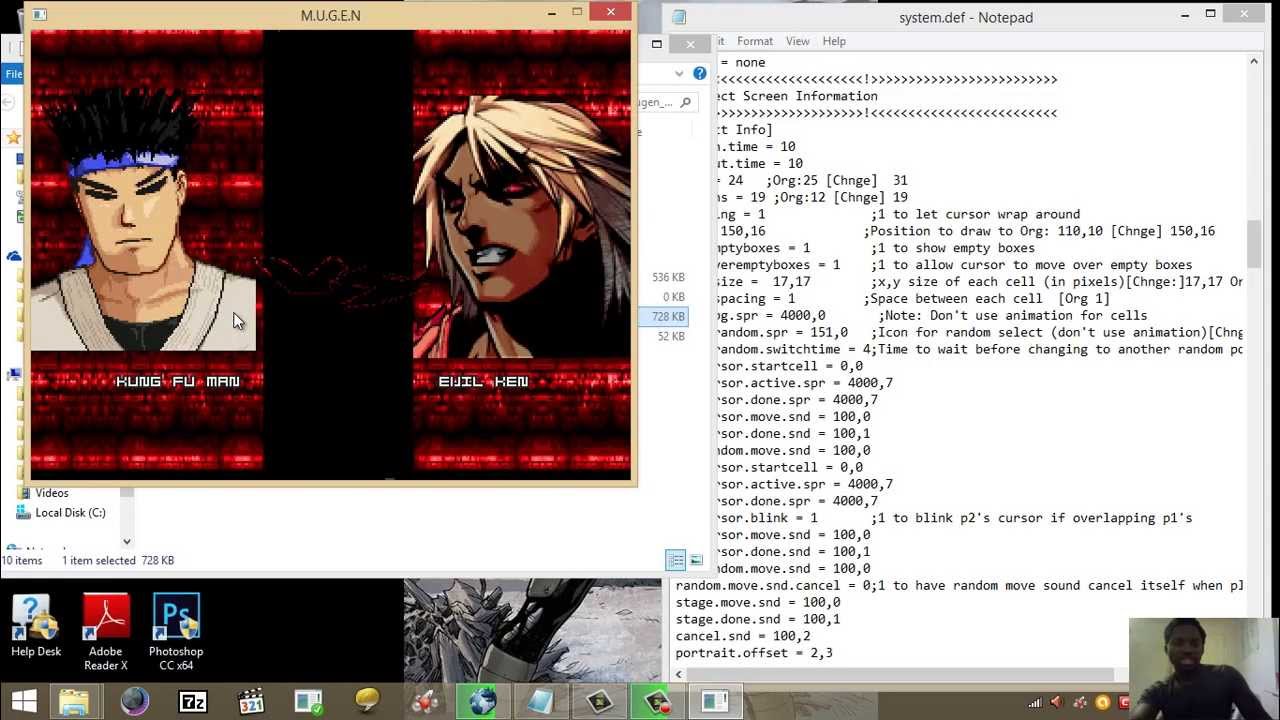Open the Format menu in Notepad
Image resolution: width=1280 pixels, height=720 pixels.
click(754, 41)
